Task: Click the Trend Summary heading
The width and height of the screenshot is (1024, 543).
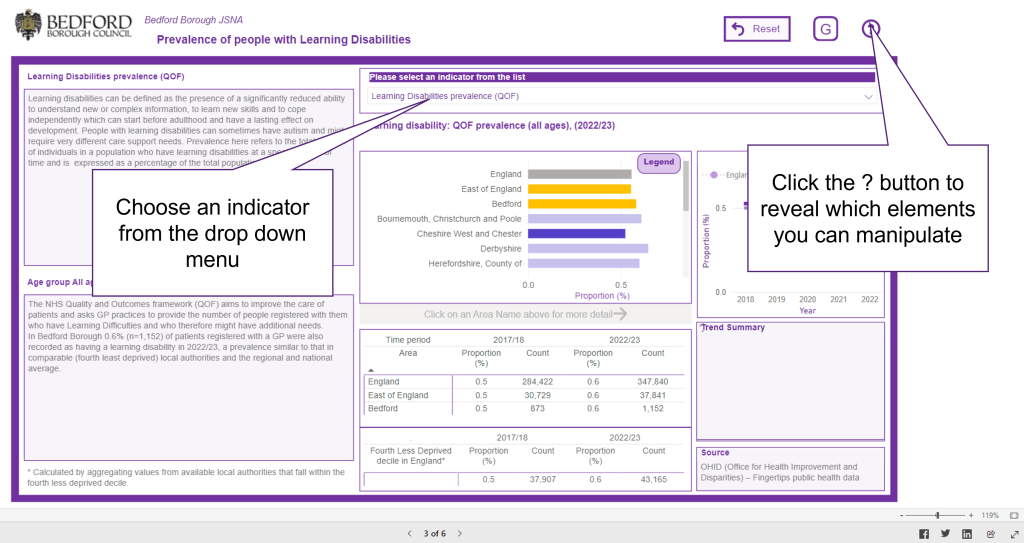Action: 733,327
